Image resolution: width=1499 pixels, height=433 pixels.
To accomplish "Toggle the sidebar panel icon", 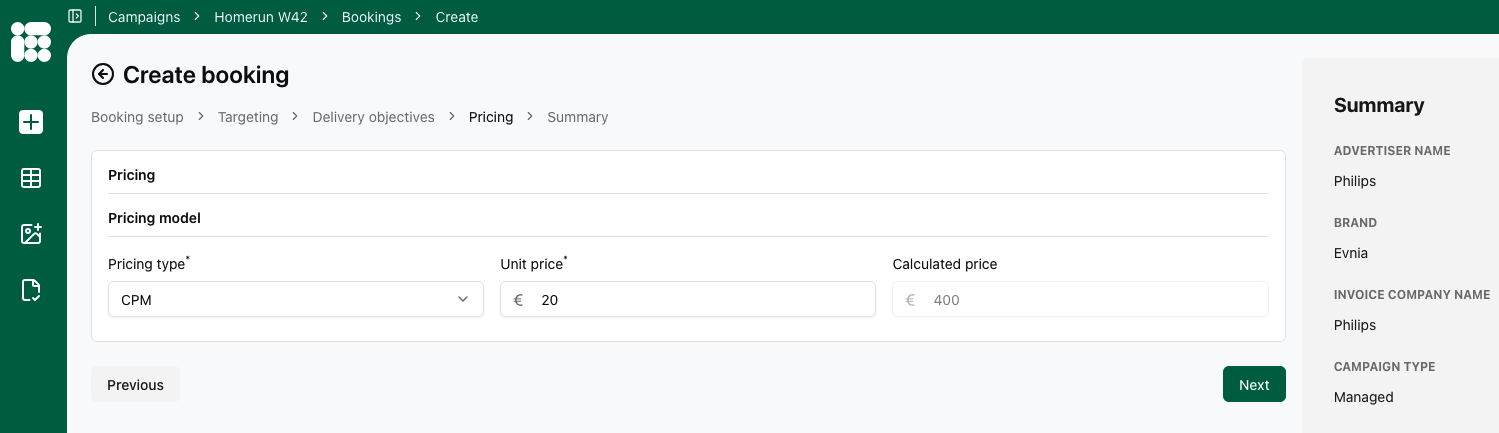I will point(75,16).
